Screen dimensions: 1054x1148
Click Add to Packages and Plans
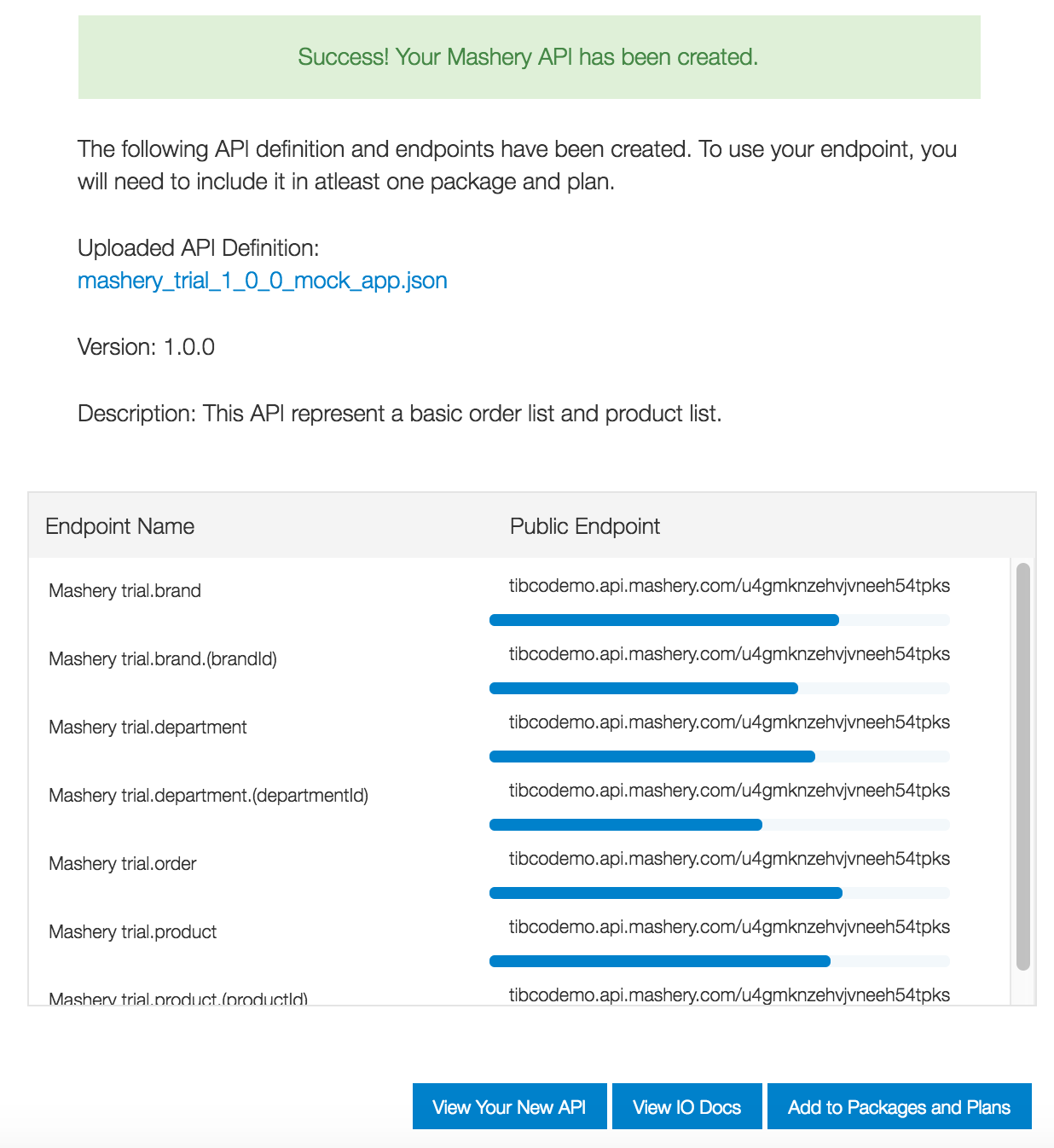899,1106
